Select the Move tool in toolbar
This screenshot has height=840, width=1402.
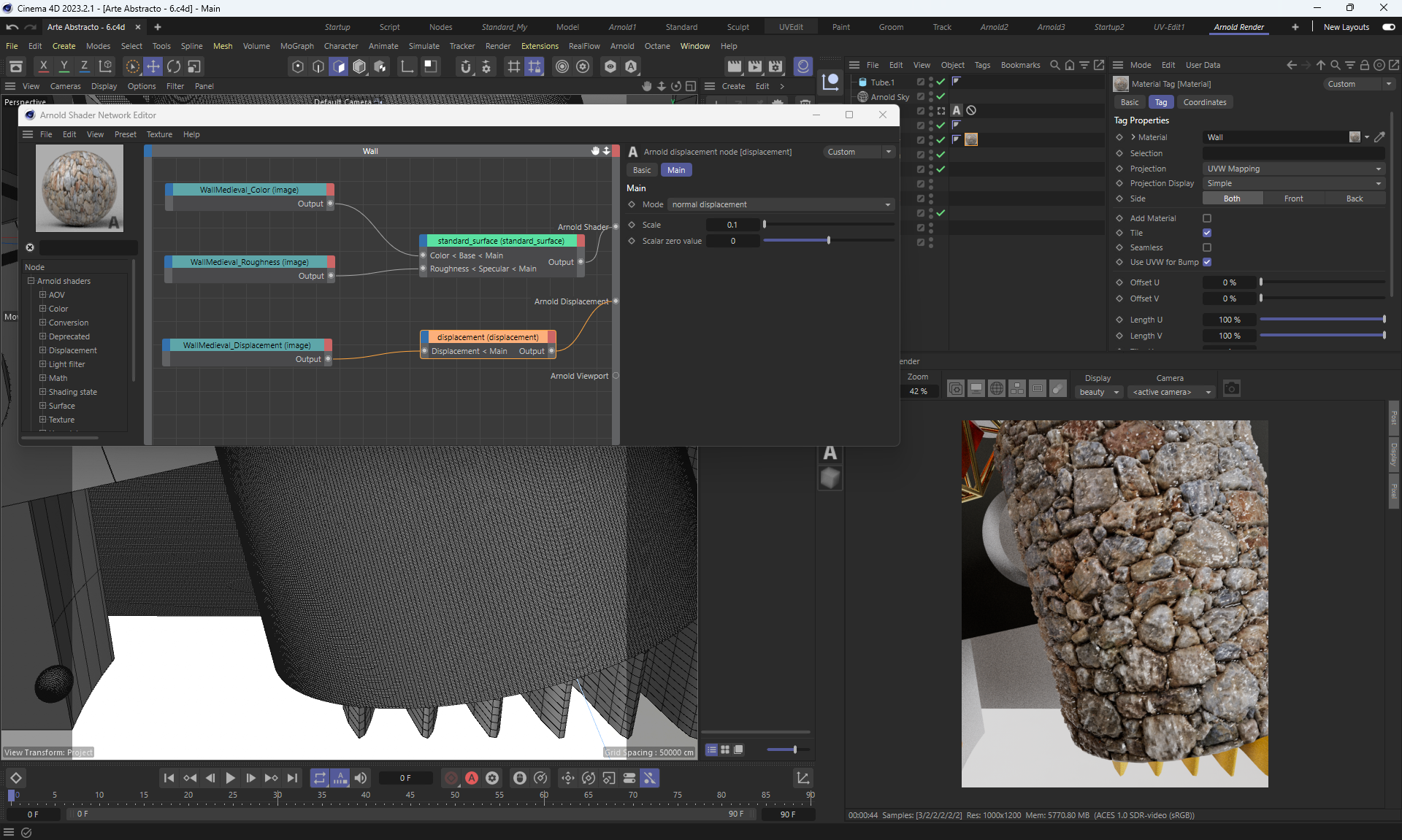pos(153,66)
